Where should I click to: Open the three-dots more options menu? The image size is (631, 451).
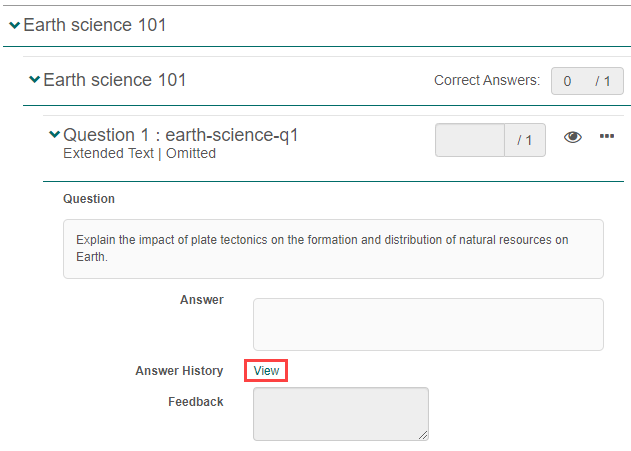click(607, 137)
